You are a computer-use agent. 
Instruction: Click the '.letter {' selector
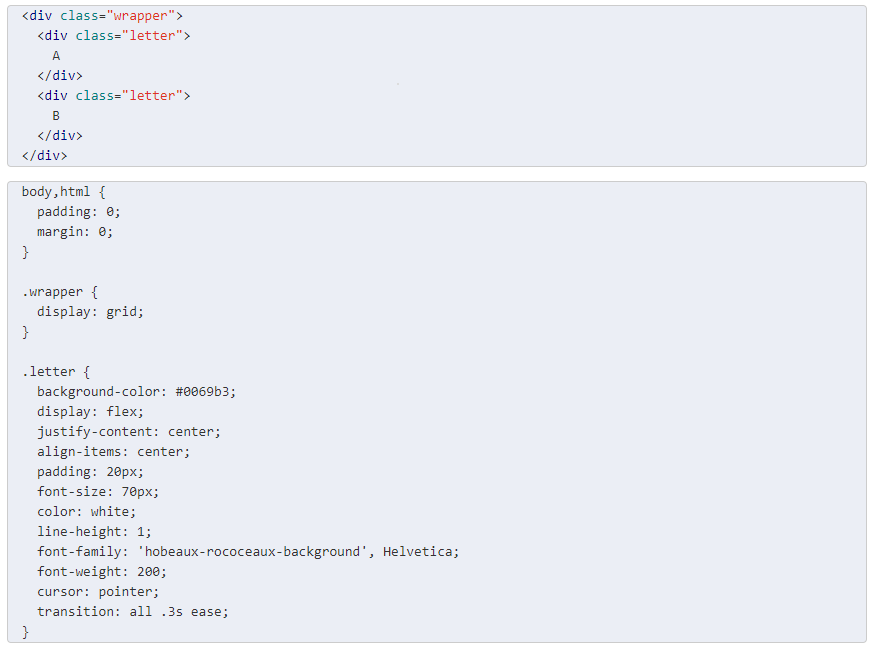pyautogui.click(x=56, y=372)
